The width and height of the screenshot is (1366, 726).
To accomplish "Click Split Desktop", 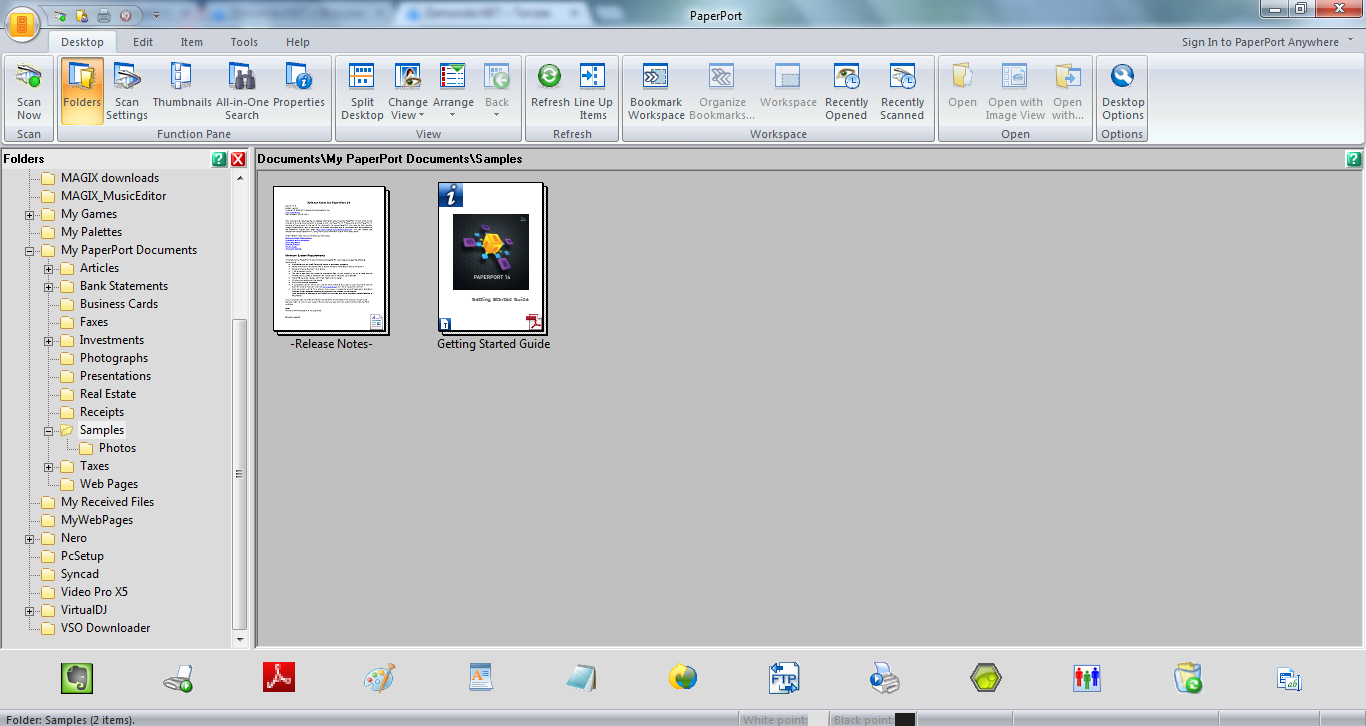I will click(362, 90).
